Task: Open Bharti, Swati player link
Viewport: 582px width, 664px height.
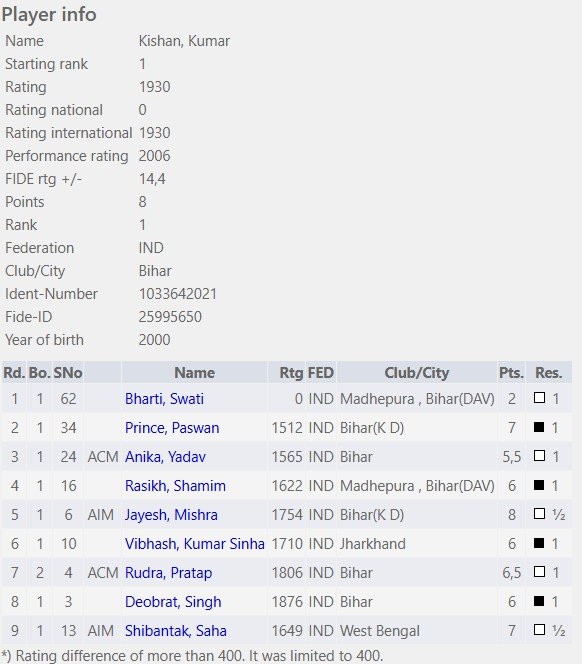Action: tap(164, 399)
